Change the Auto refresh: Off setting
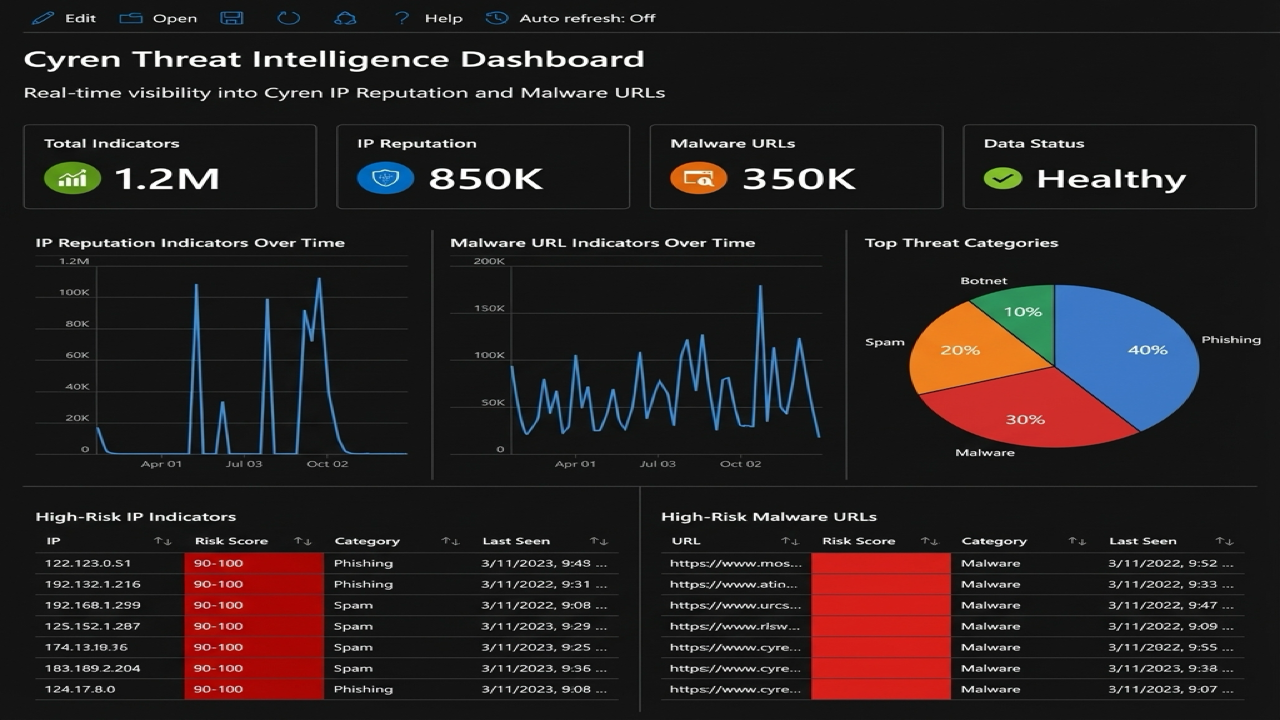This screenshot has width=1280, height=720. [570, 18]
